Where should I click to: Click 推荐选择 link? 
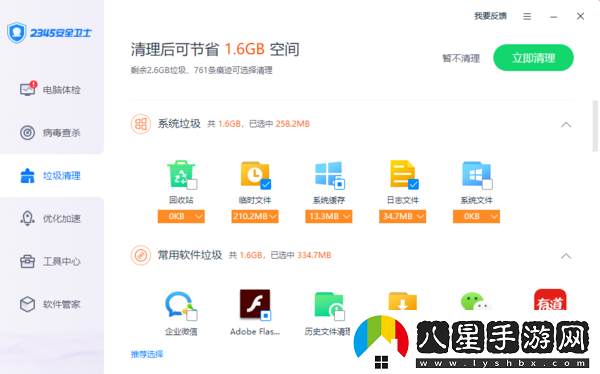coord(147,354)
